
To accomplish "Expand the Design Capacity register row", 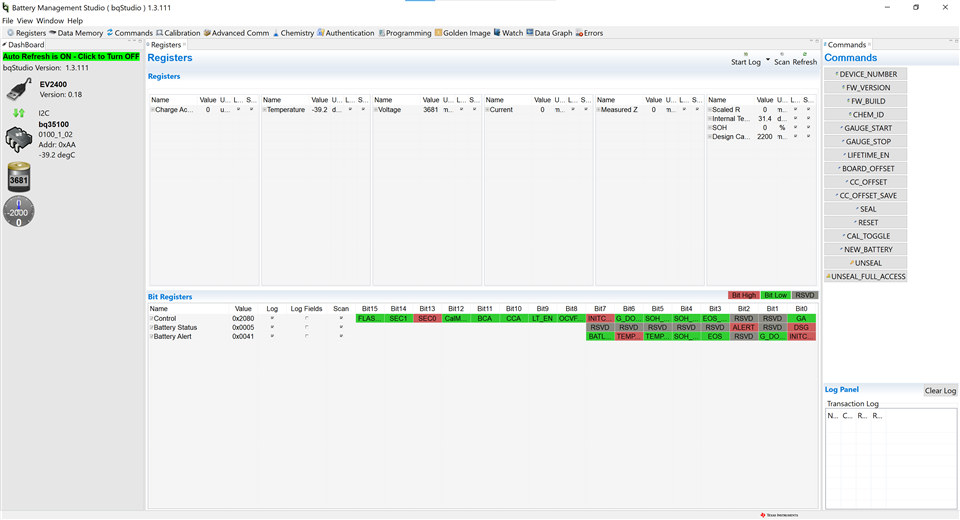I will tap(710, 137).
